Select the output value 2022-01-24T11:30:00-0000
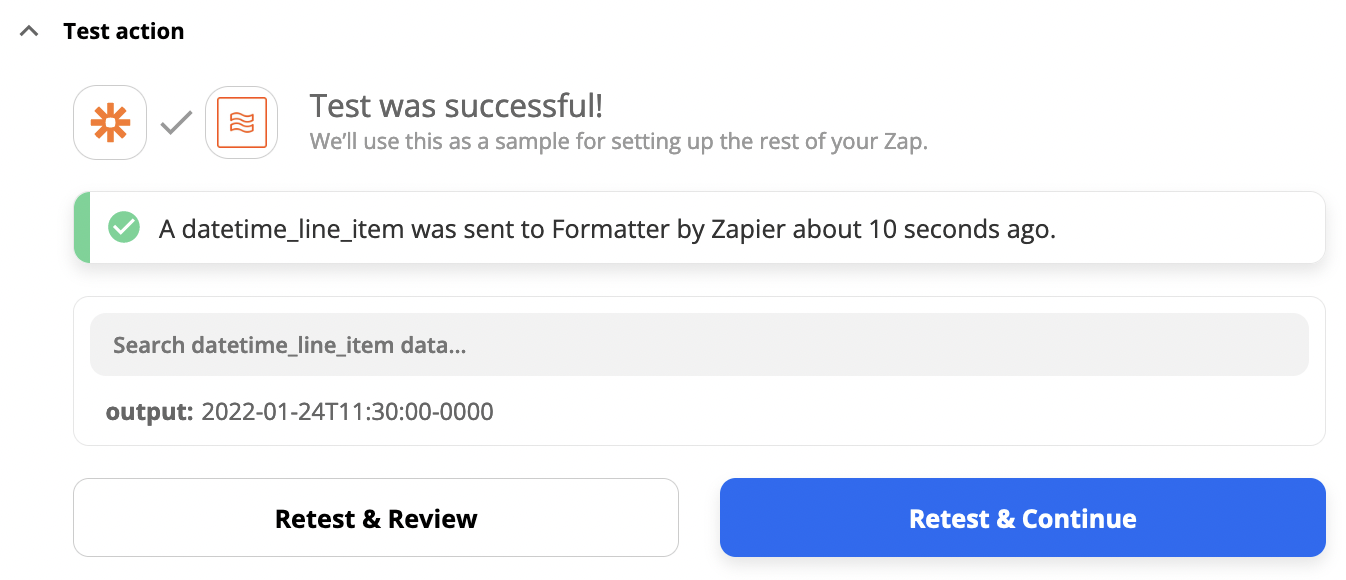The height and width of the screenshot is (580, 1346). tap(347, 411)
